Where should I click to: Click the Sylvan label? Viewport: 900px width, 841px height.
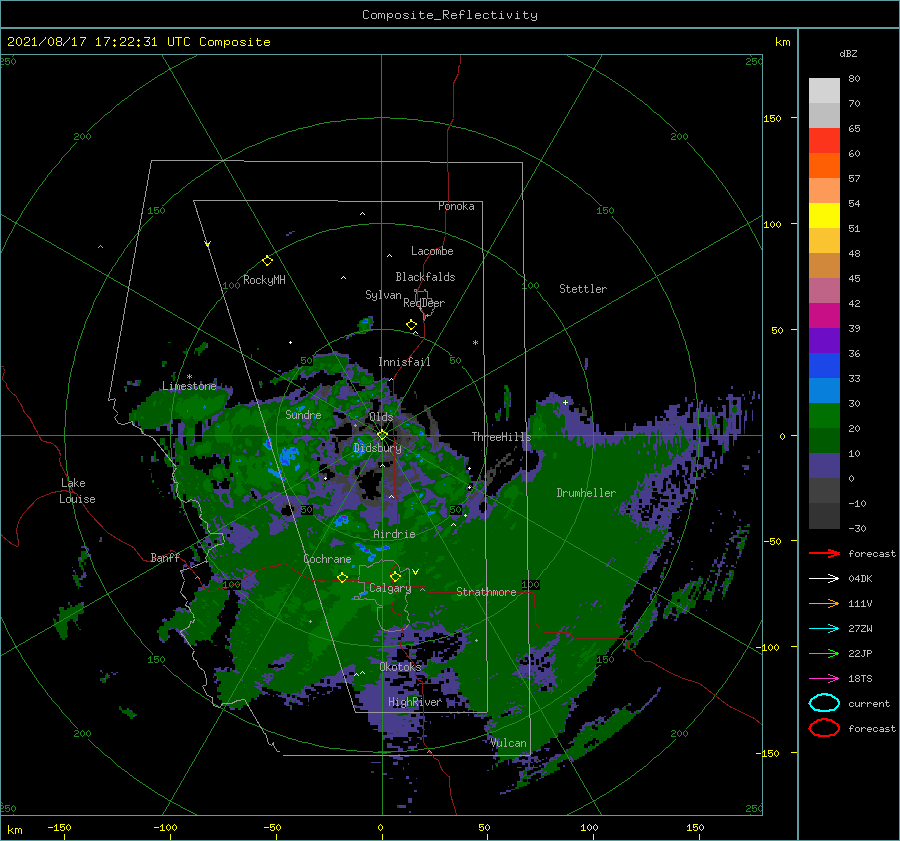(x=383, y=295)
